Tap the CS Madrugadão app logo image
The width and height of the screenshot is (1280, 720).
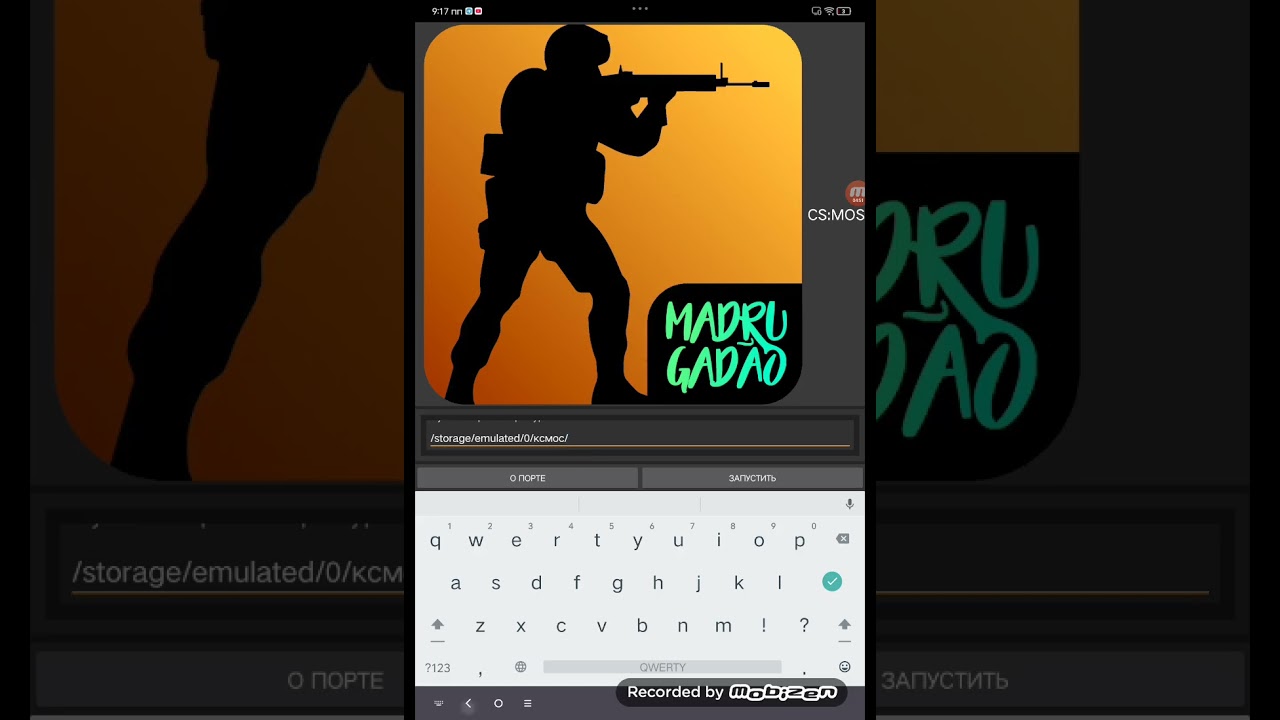613,214
